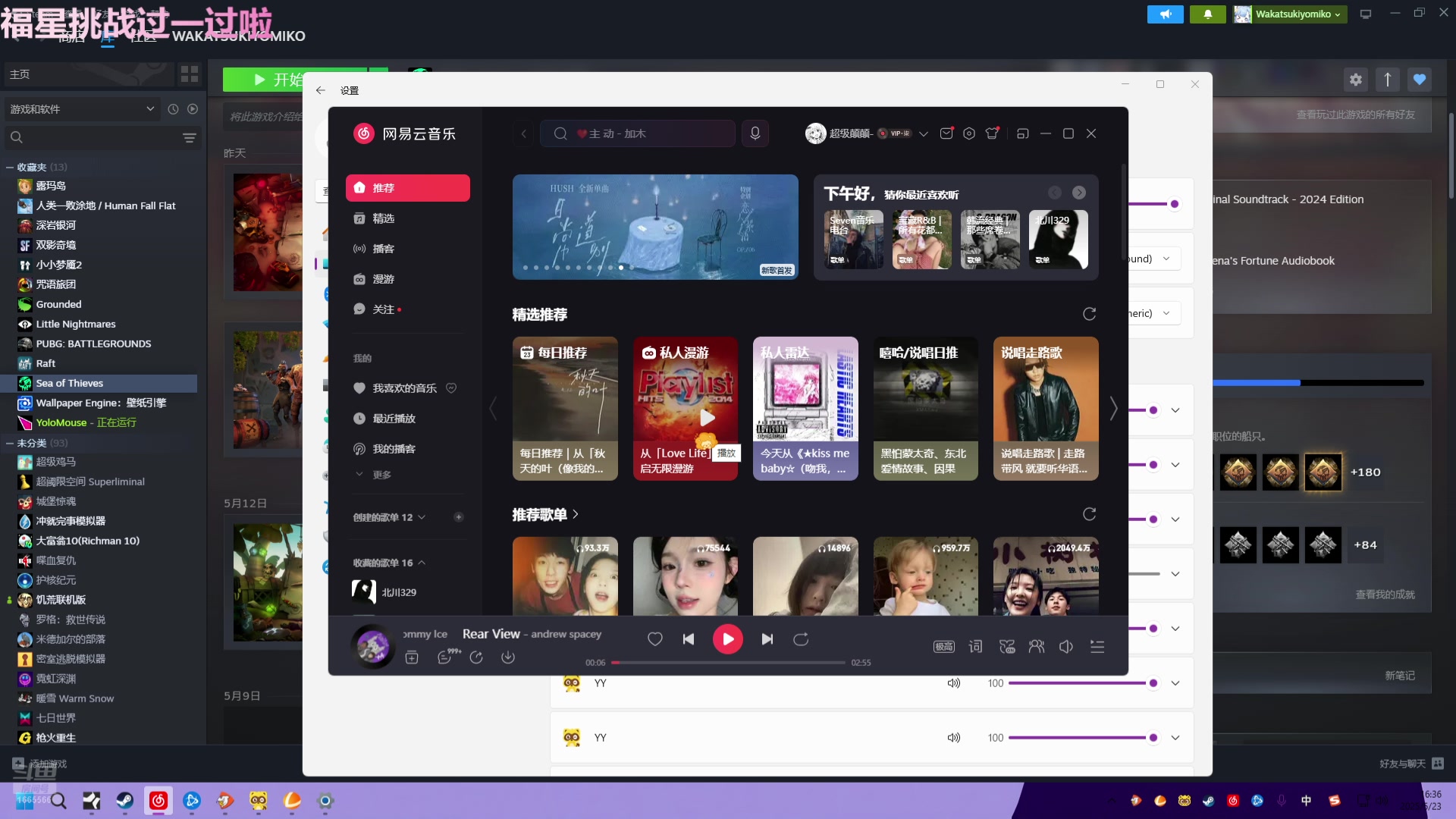Open the skin theme shirt icon

pos(992,133)
